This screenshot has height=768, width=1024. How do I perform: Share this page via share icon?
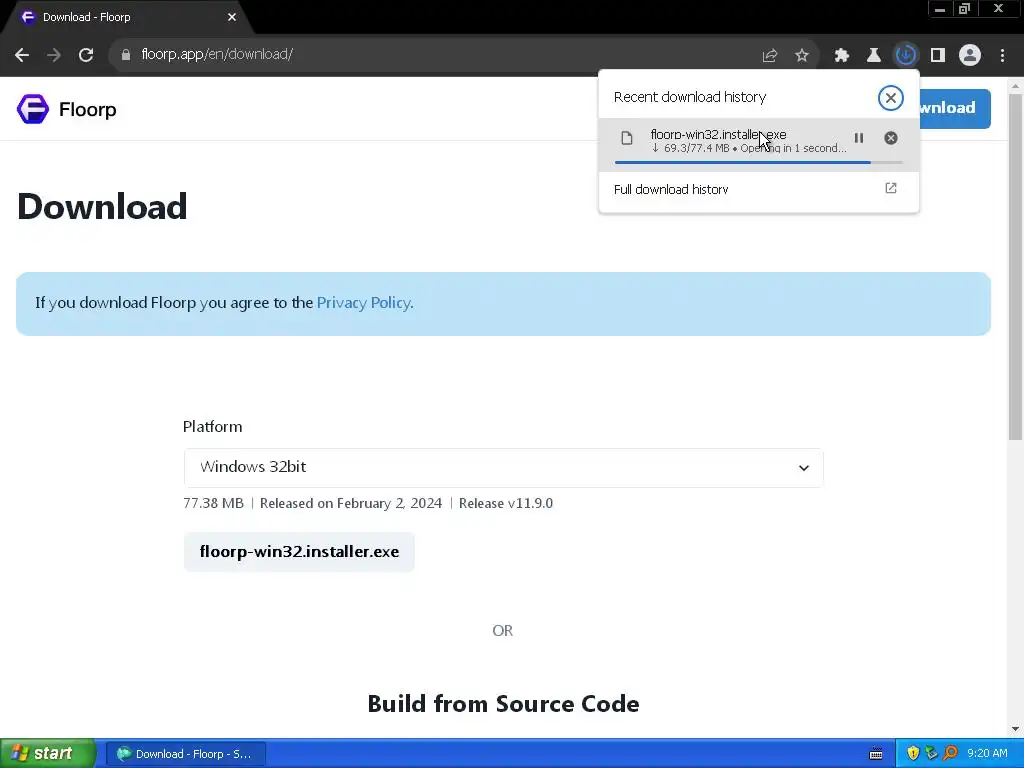coord(770,56)
